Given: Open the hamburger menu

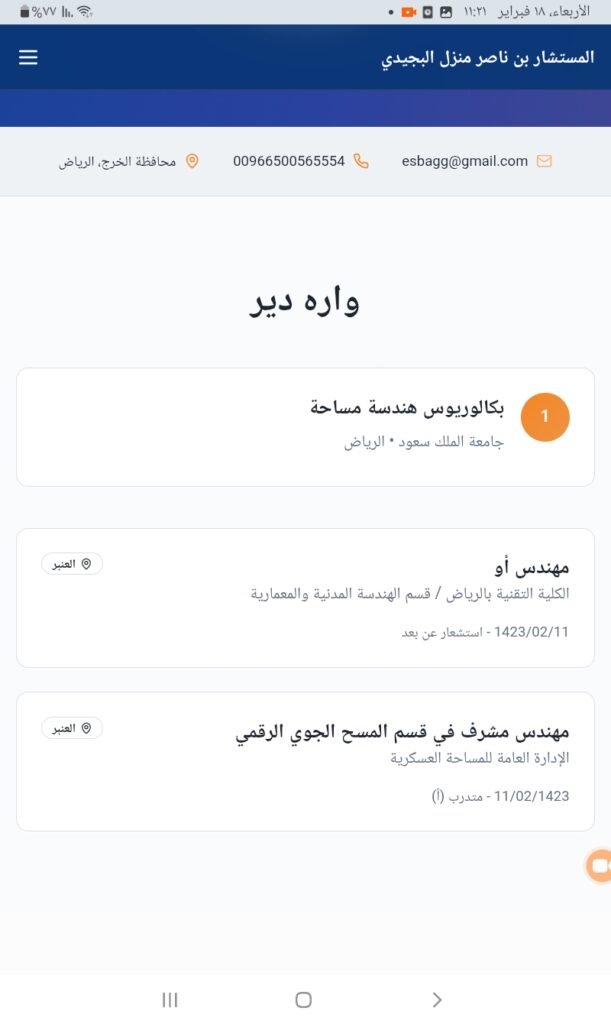Looking at the screenshot, I should 28,57.
